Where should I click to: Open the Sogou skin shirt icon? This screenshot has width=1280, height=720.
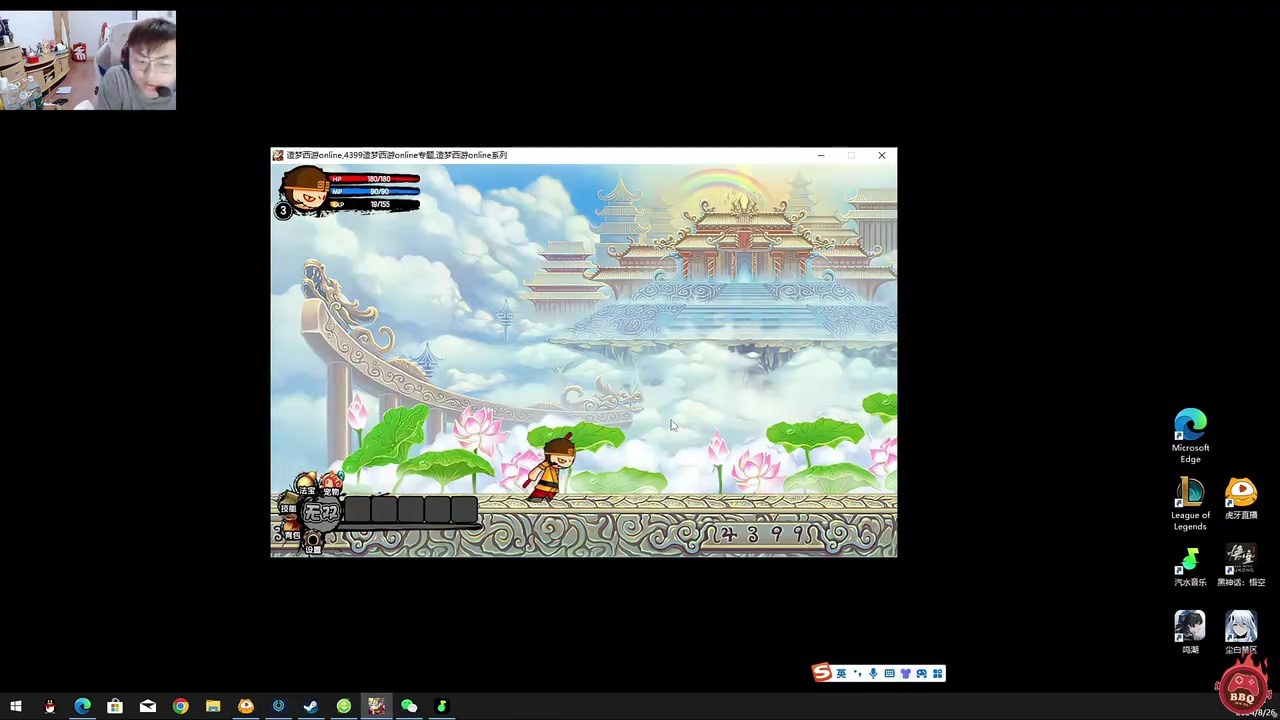coord(905,673)
